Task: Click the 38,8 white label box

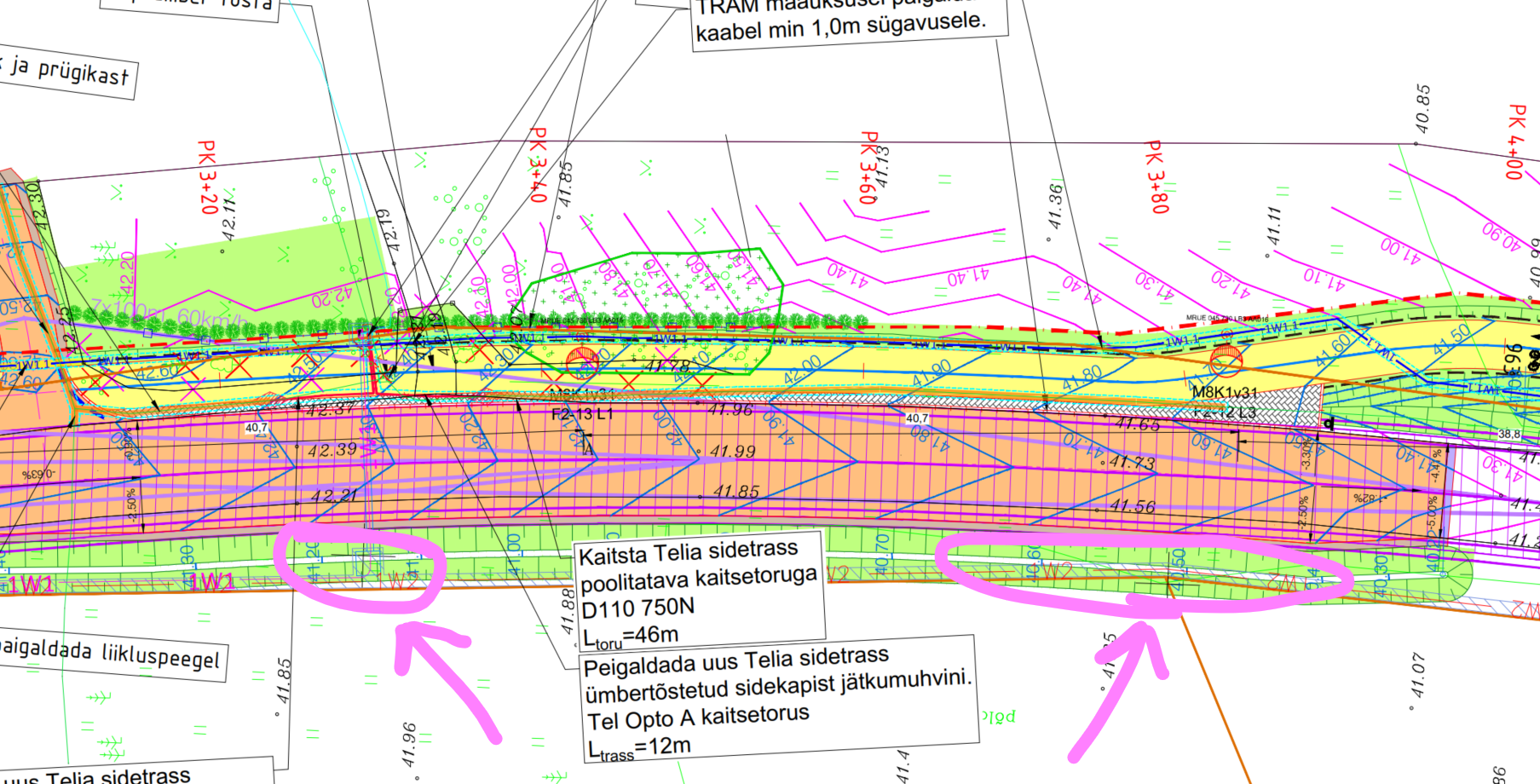Action: click(x=1509, y=434)
